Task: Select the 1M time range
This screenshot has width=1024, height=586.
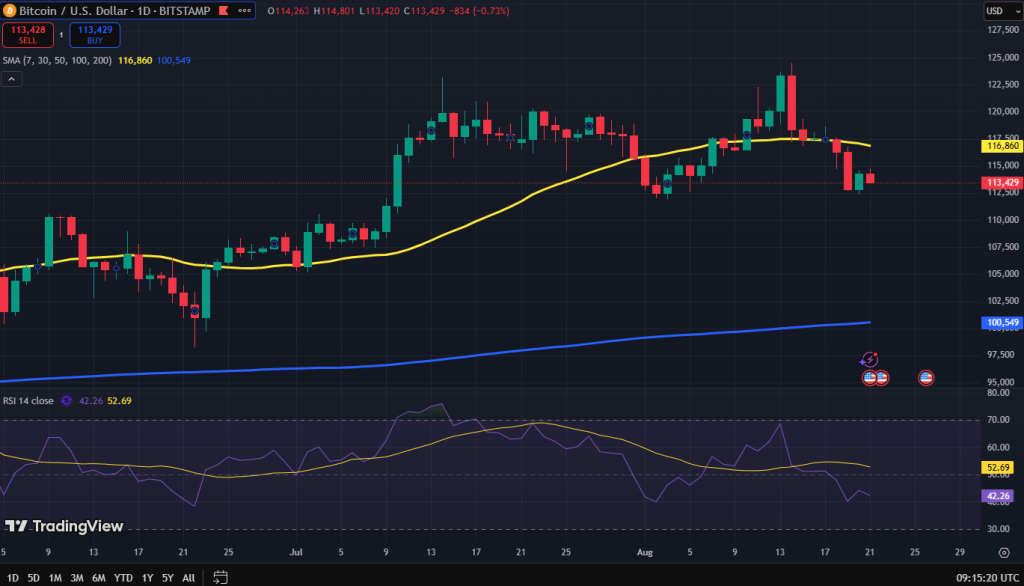Action: tap(55, 578)
